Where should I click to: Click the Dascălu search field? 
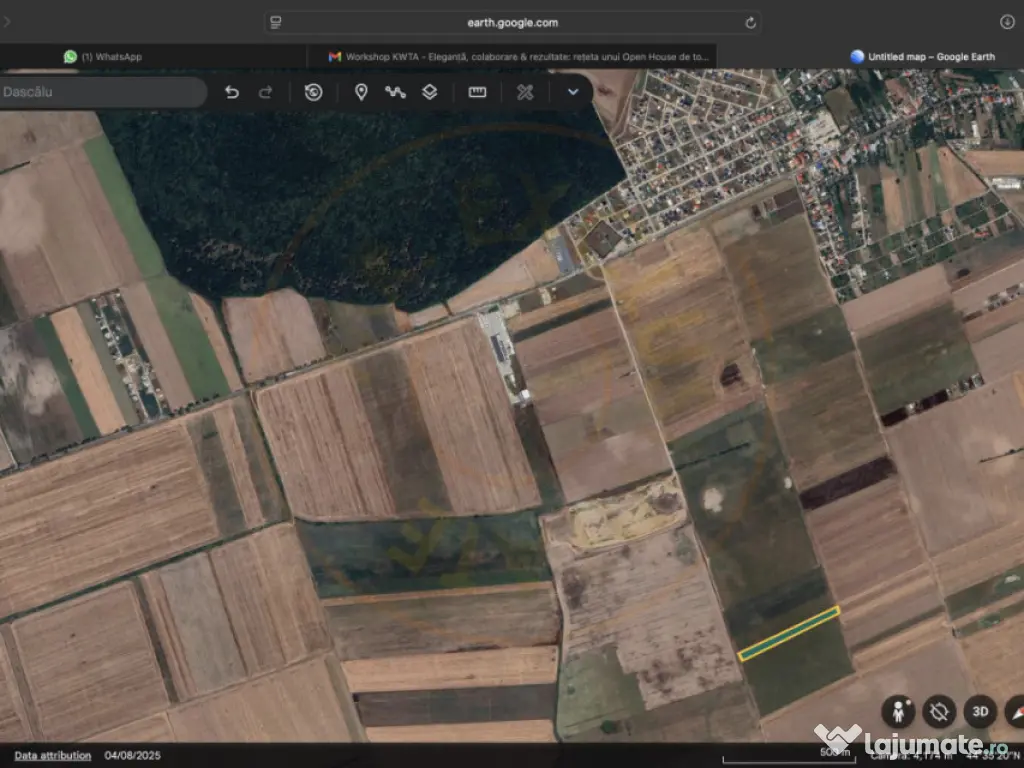click(100, 92)
